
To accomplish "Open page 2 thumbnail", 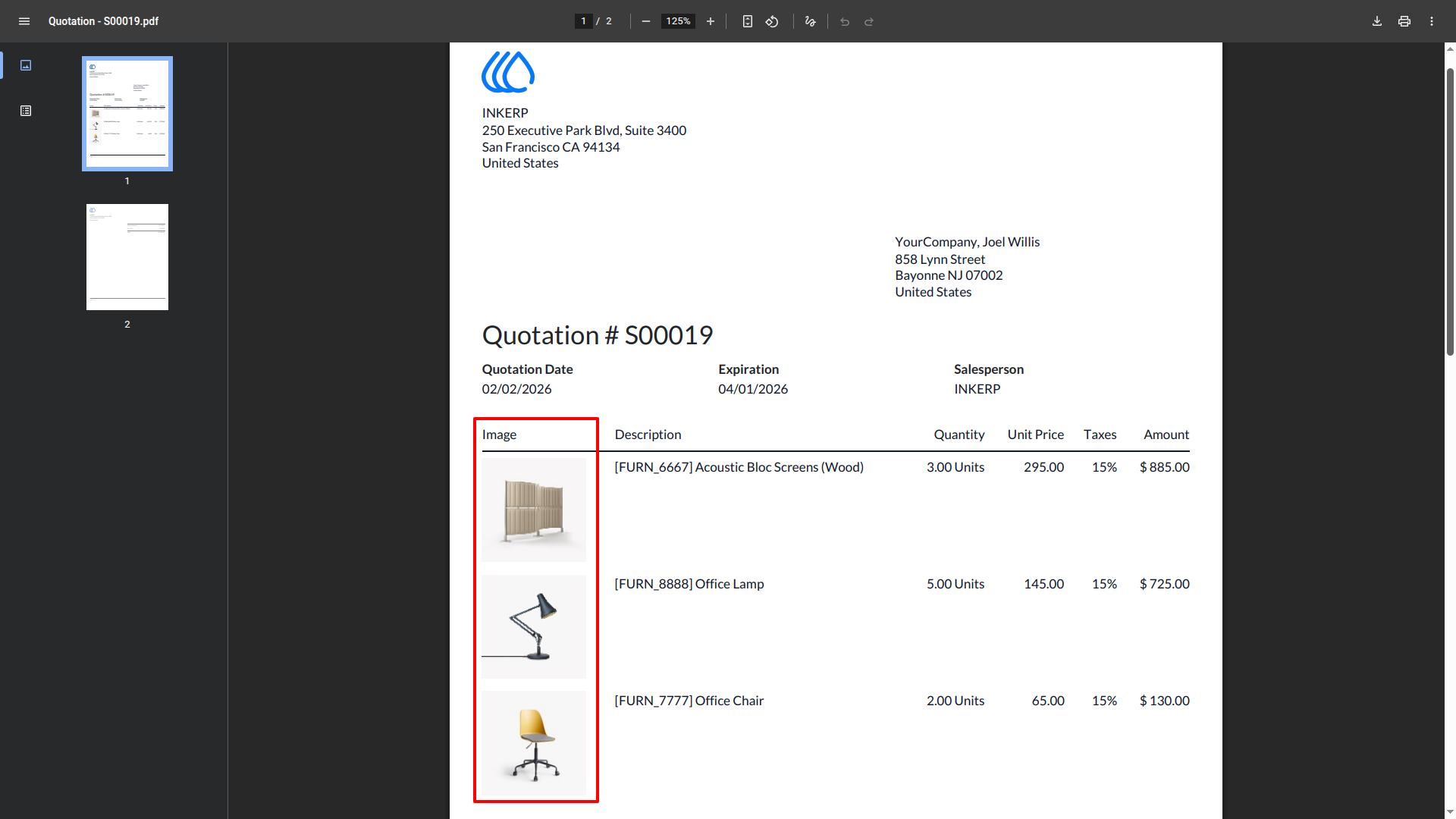I will click(x=127, y=257).
